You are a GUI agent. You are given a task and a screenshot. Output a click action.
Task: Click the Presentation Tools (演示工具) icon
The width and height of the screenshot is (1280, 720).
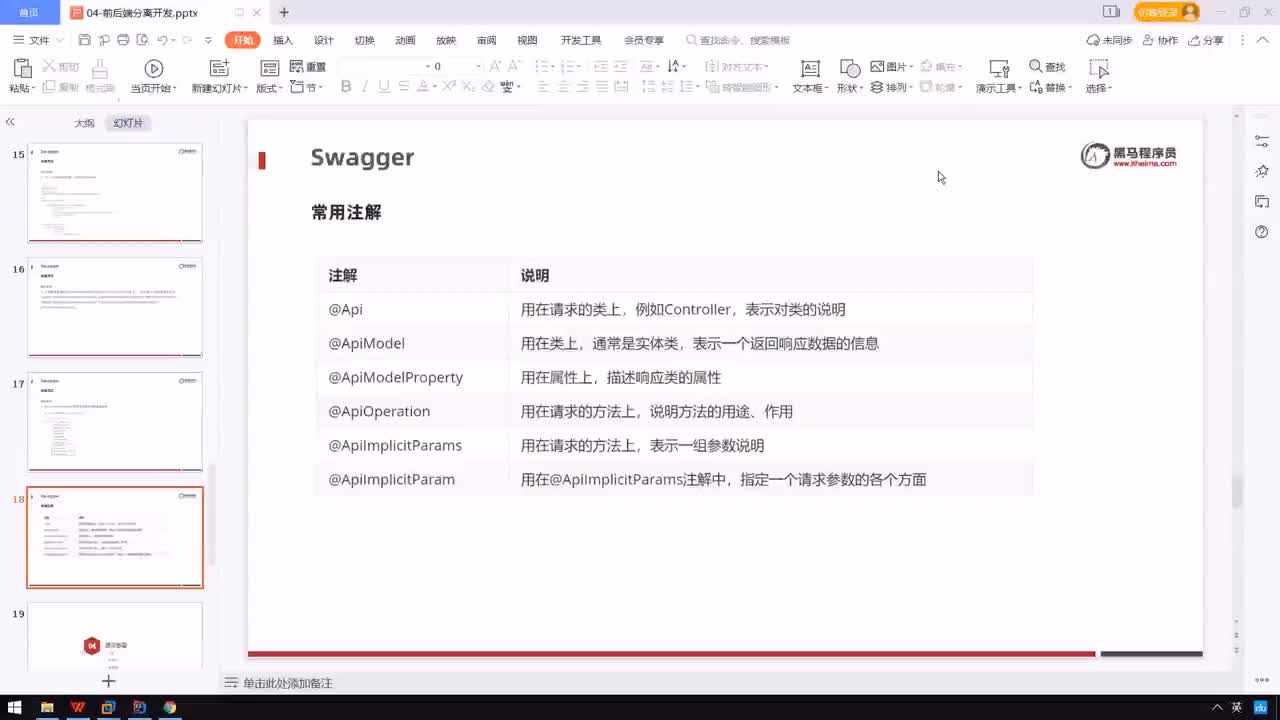998,68
